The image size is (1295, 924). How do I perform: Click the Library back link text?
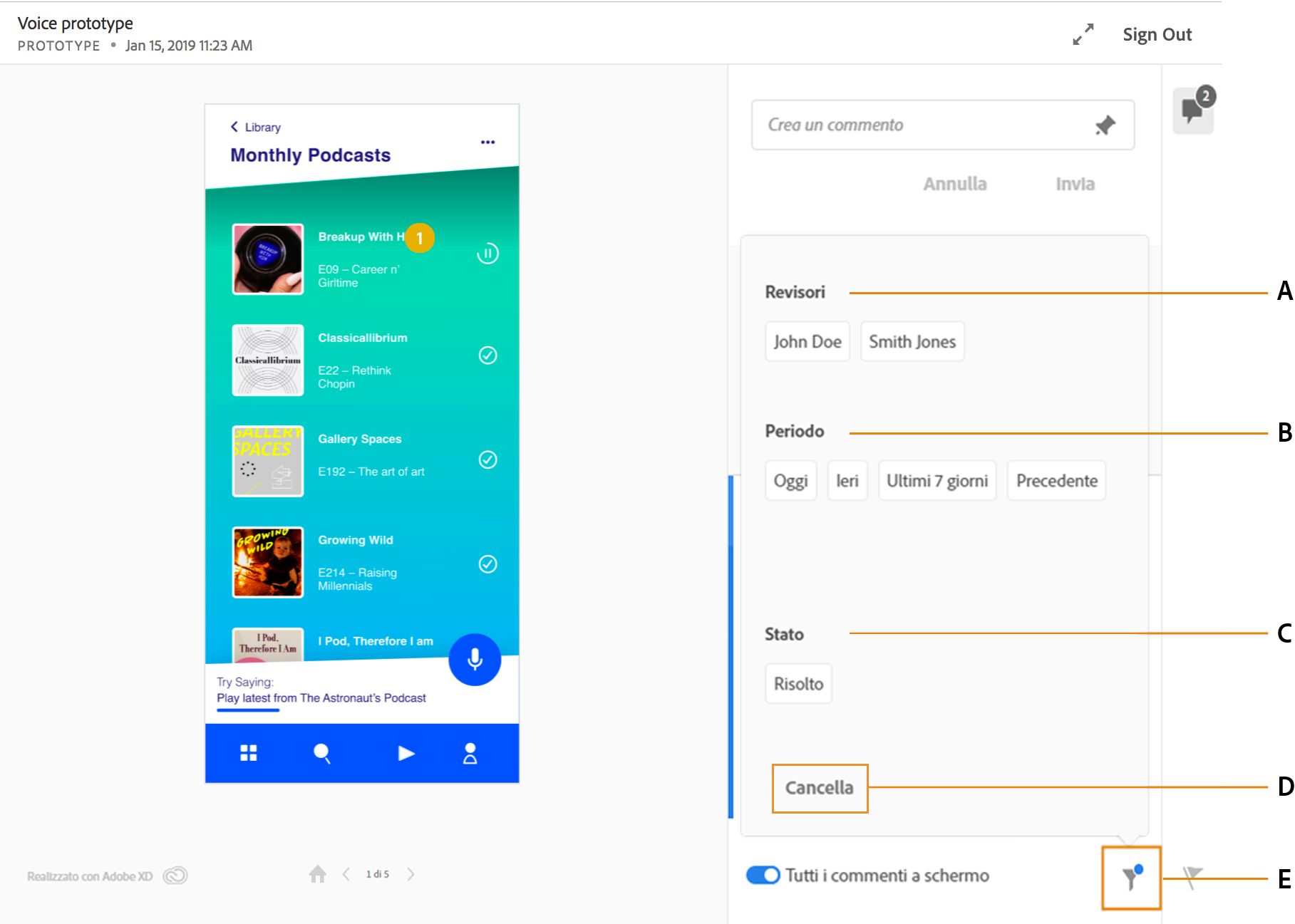(263, 128)
